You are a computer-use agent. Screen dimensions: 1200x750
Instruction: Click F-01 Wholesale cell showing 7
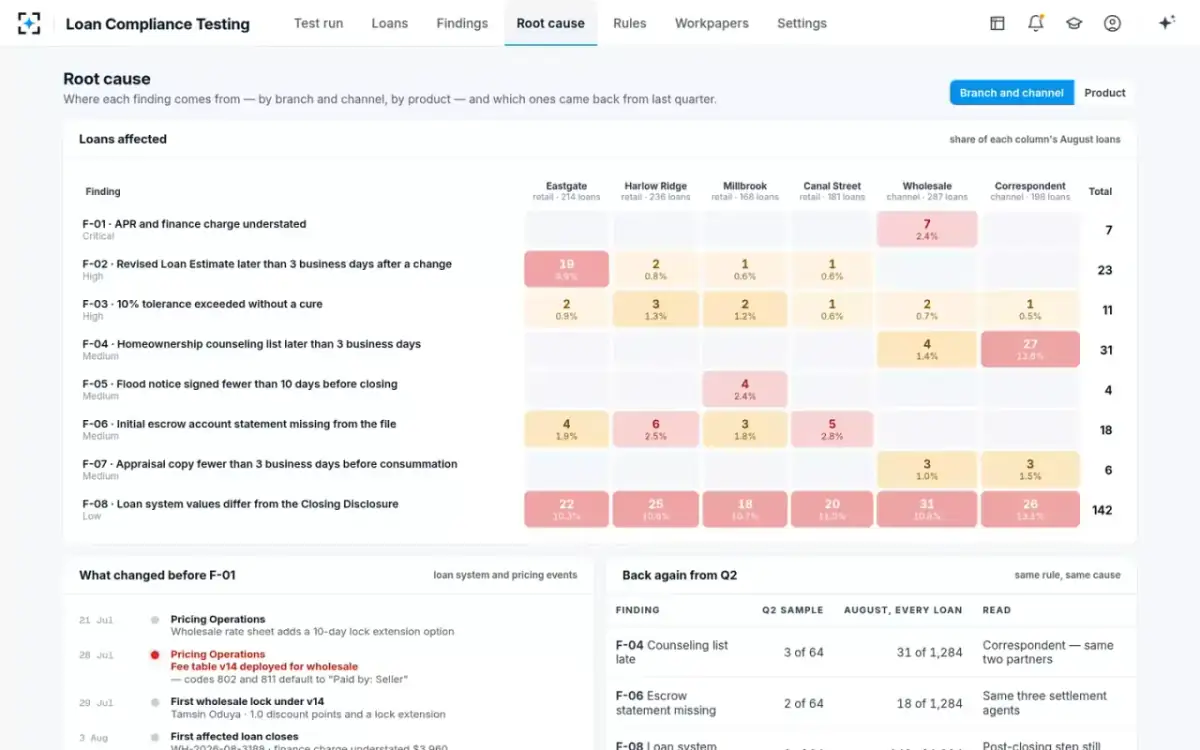(927, 230)
